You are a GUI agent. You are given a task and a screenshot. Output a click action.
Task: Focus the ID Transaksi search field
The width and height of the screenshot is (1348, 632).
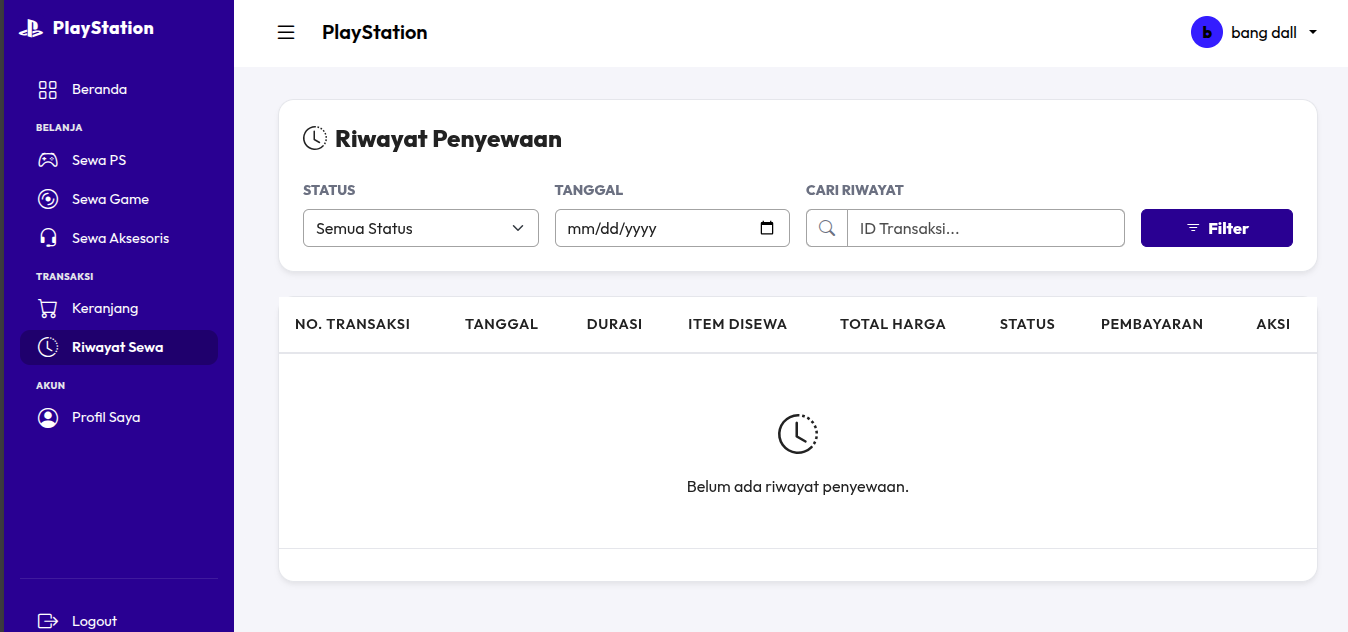click(x=986, y=228)
